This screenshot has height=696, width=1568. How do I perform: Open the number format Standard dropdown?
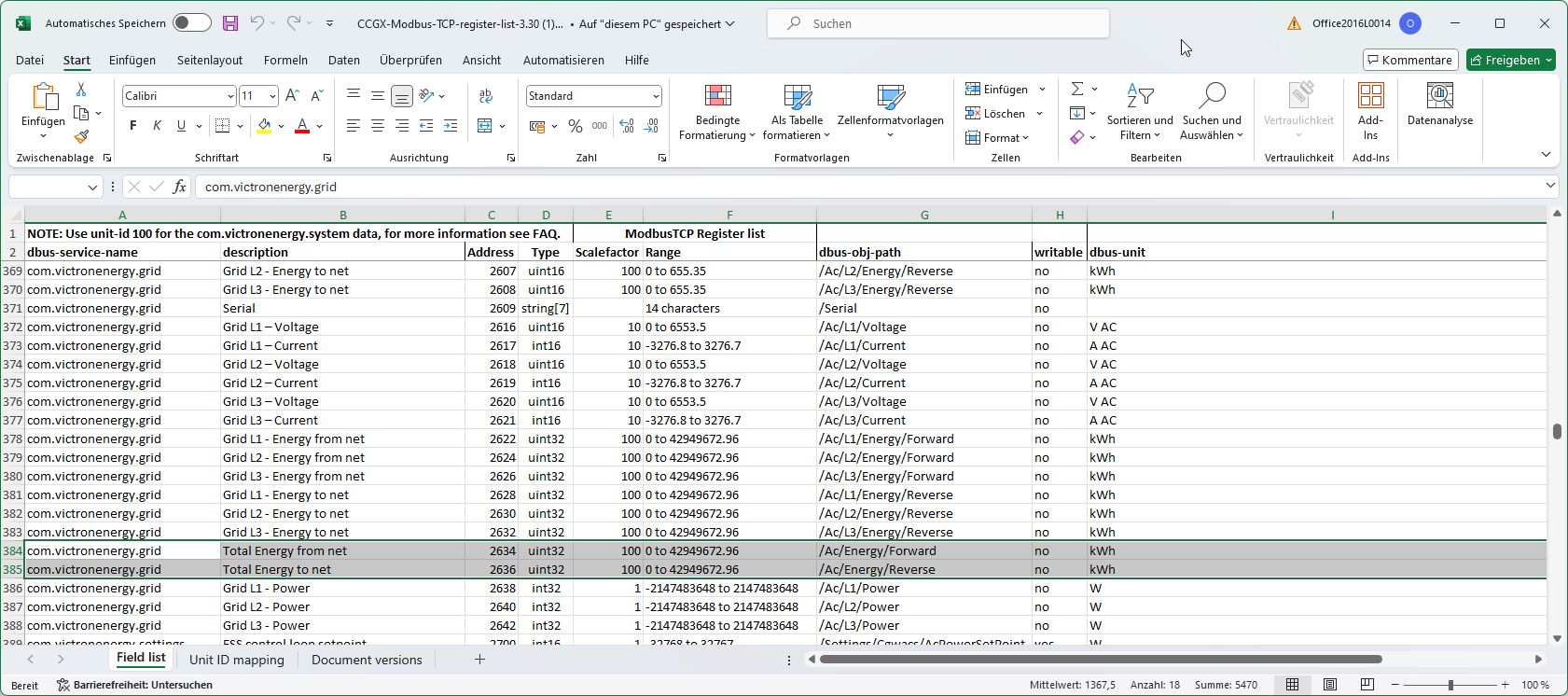pyautogui.click(x=656, y=96)
